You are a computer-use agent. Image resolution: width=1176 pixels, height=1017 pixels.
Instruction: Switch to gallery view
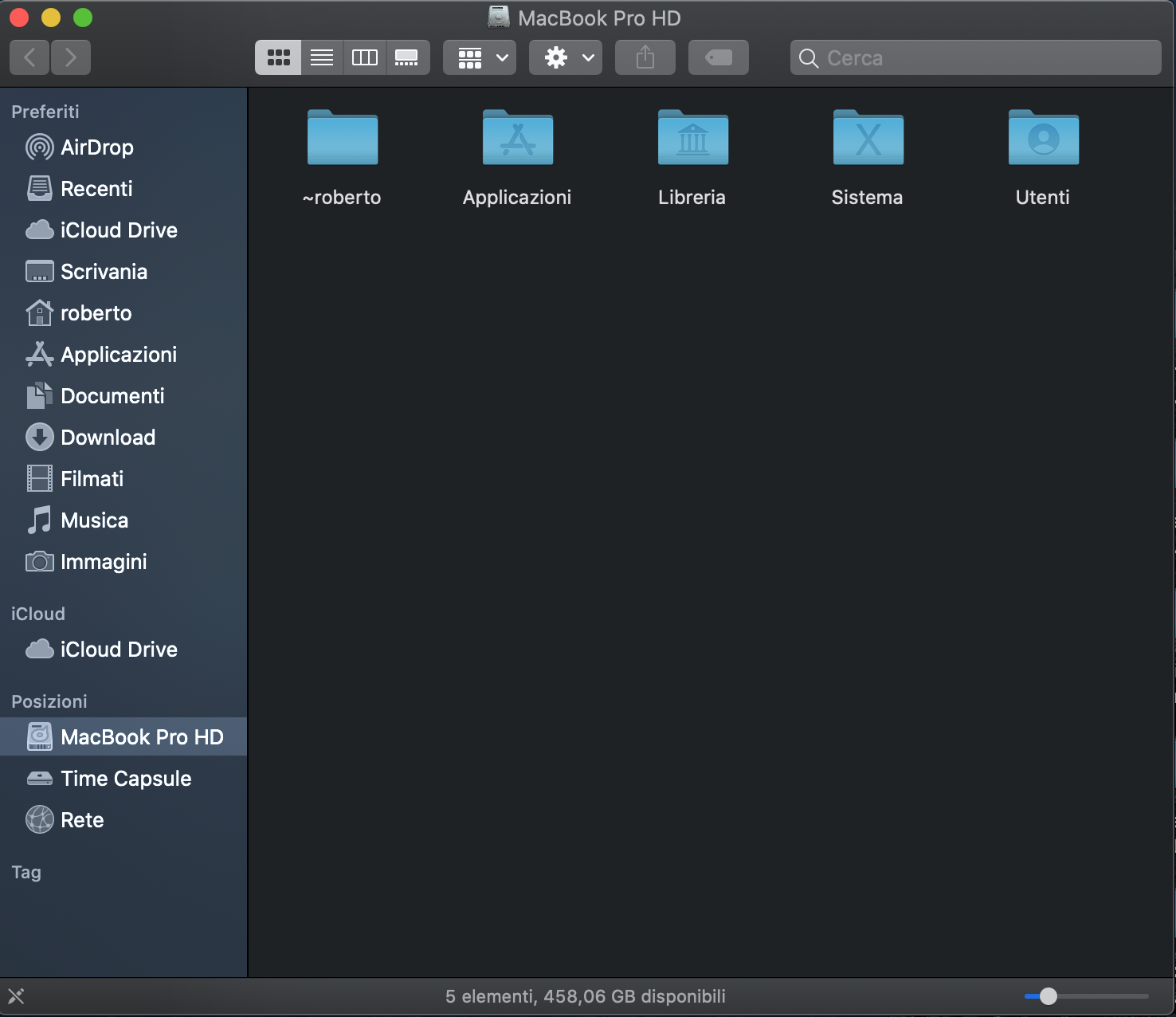(408, 57)
